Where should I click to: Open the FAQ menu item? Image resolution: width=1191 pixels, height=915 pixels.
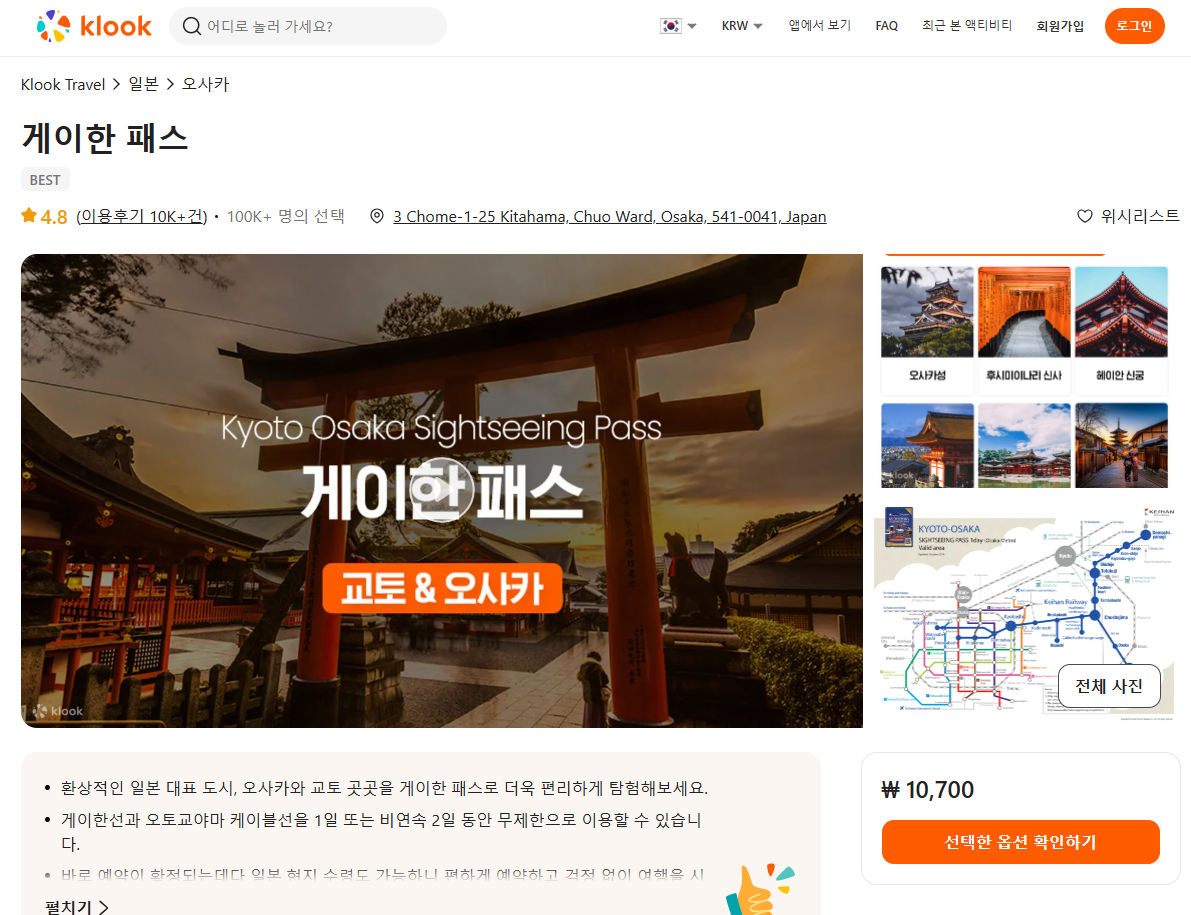pyautogui.click(x=886, y=26)
